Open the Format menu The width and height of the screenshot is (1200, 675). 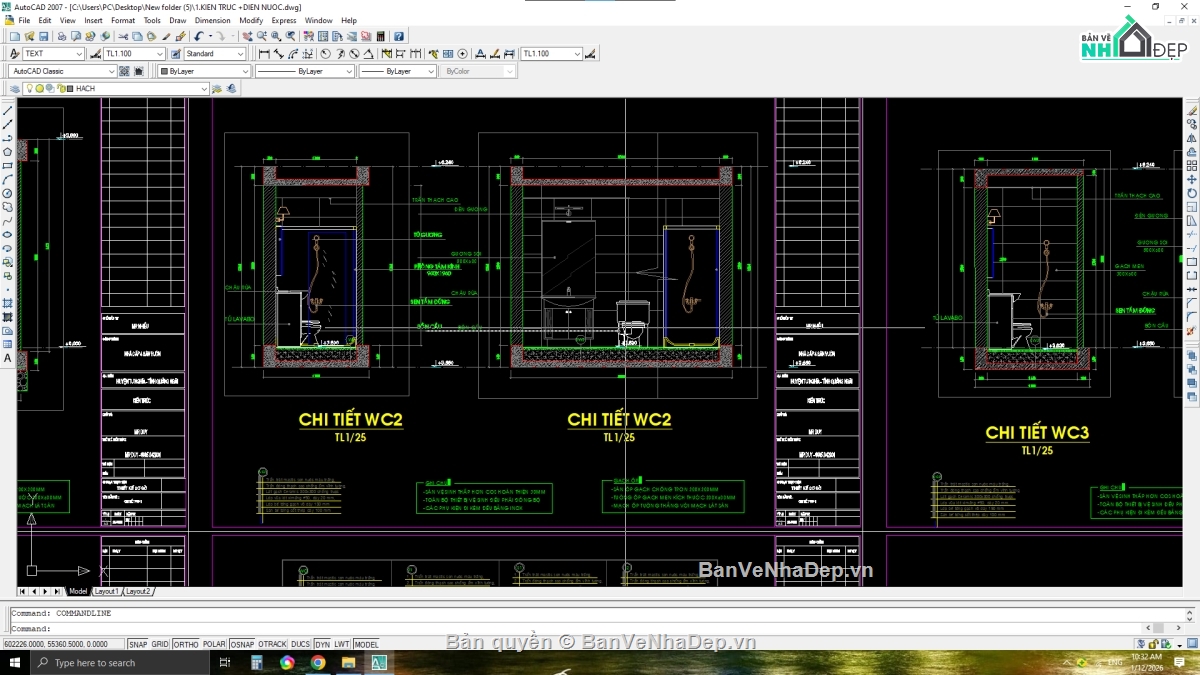click(123, 20)
